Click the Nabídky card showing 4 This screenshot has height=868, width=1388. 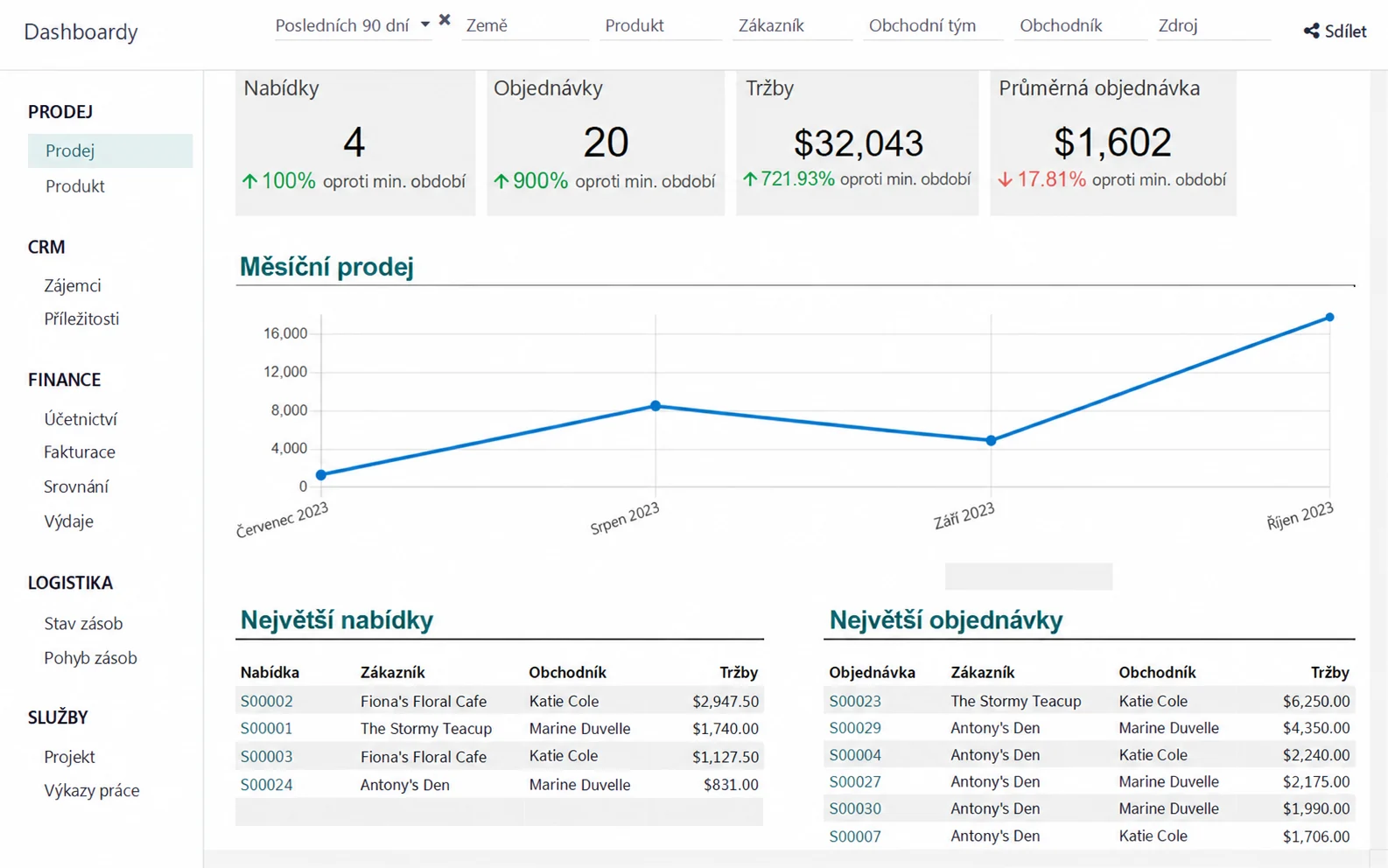pyautogui.click(x=355, y=143)
